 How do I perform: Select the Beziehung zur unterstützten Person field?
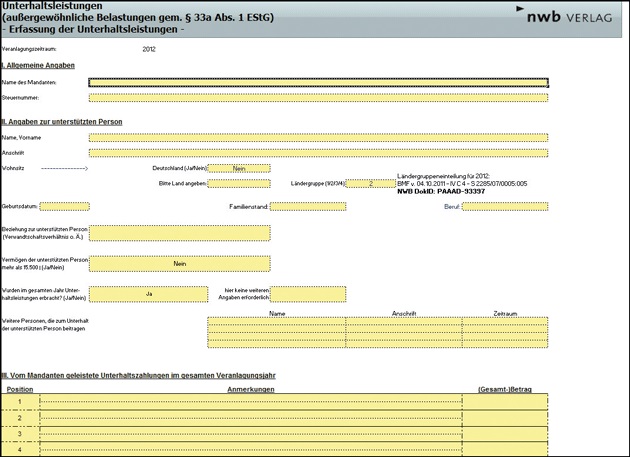tap(180, 233)
